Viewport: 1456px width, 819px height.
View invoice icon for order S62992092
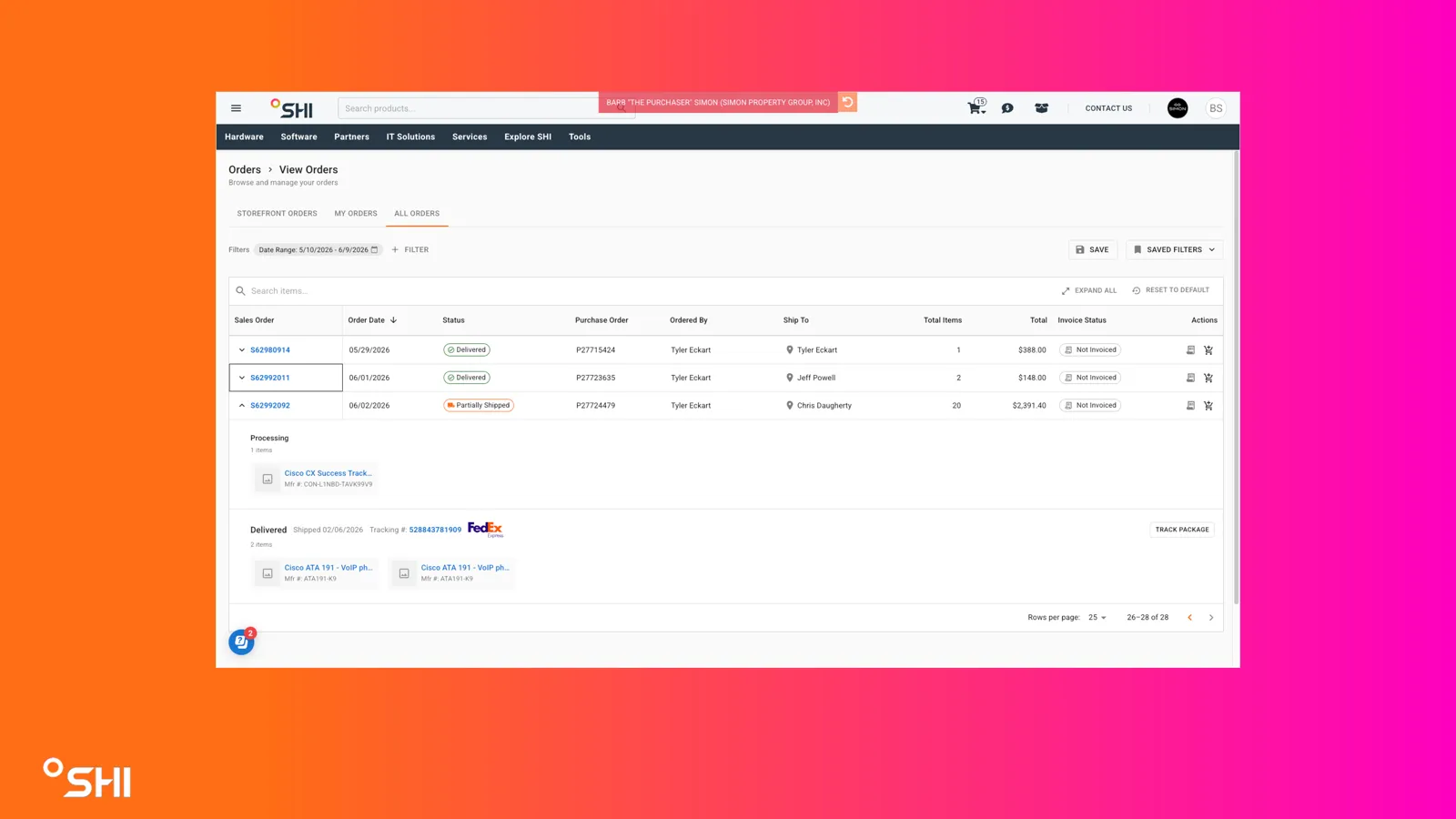(1190, 406)
